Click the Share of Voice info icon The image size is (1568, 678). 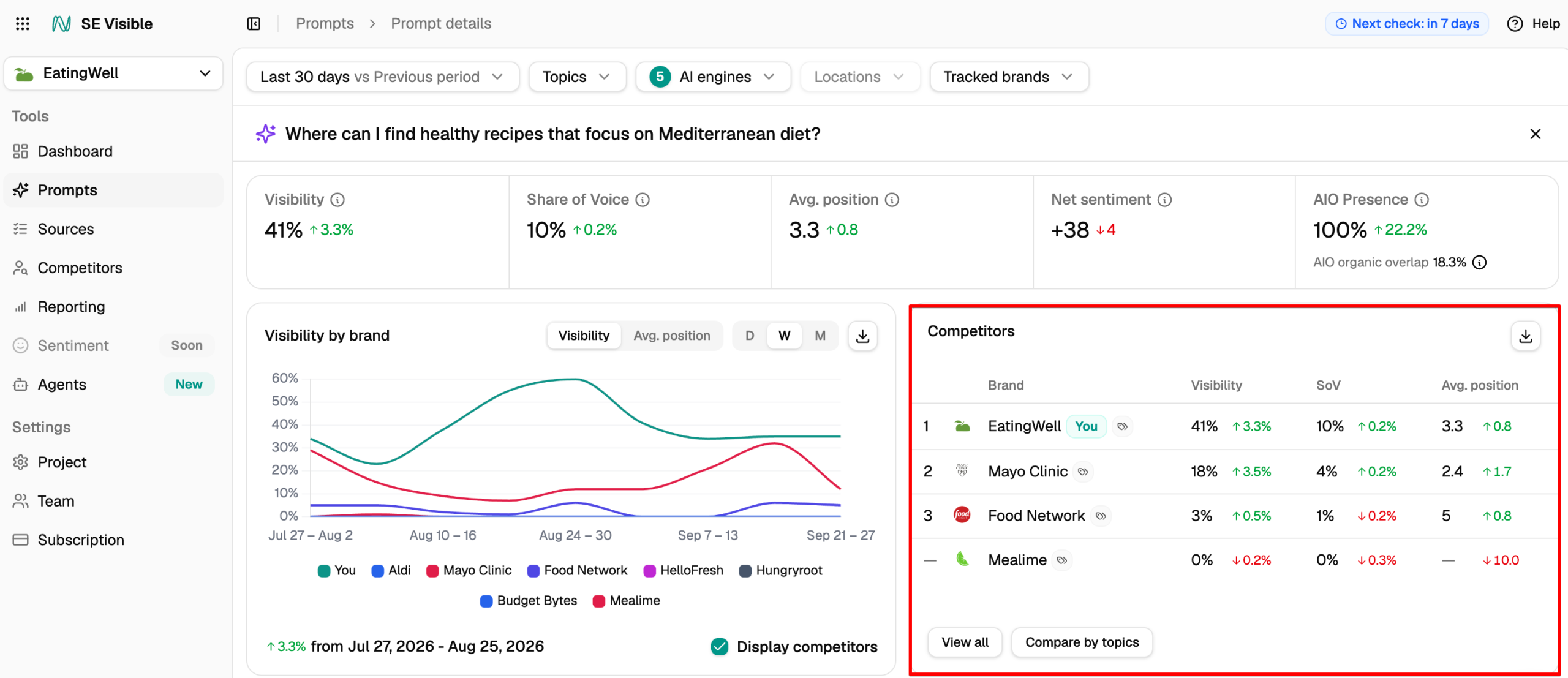[643, 200]
